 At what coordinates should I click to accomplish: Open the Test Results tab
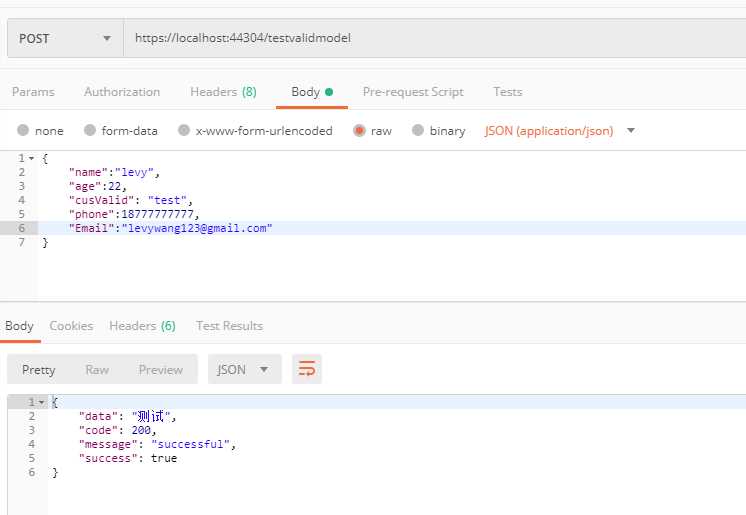click(229, 326)
